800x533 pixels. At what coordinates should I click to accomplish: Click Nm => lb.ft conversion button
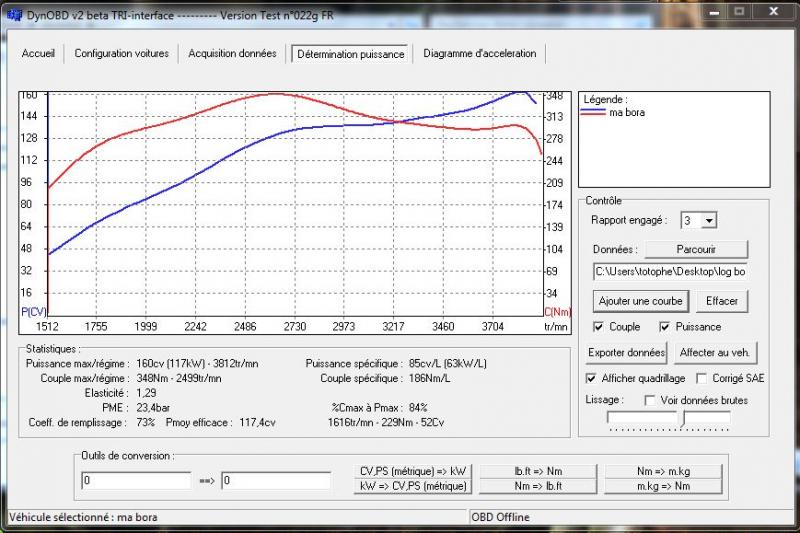coord(538,487)
